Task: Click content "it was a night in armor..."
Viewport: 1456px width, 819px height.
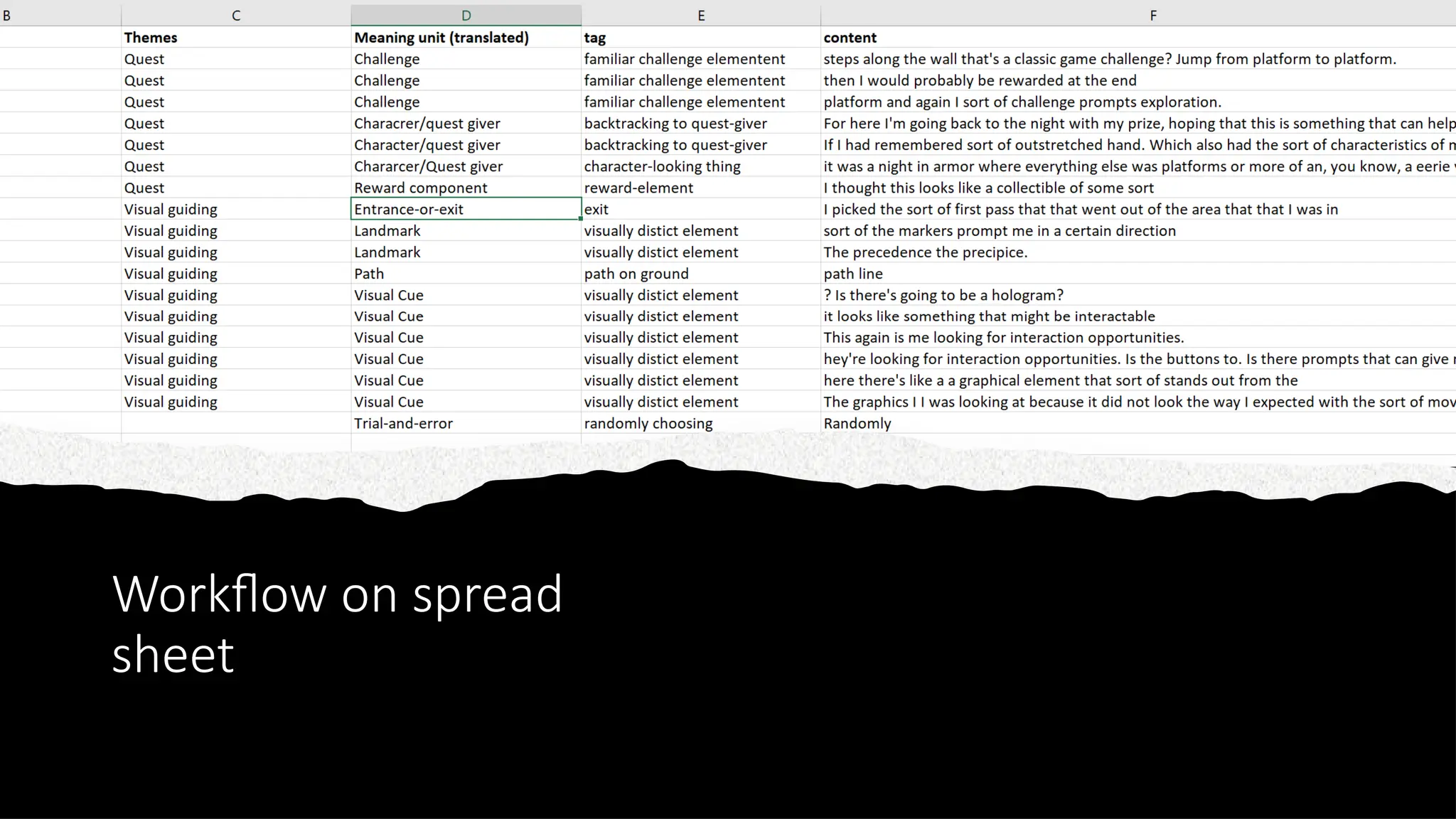Action: pyautogui.click(x=1138, y=166)
